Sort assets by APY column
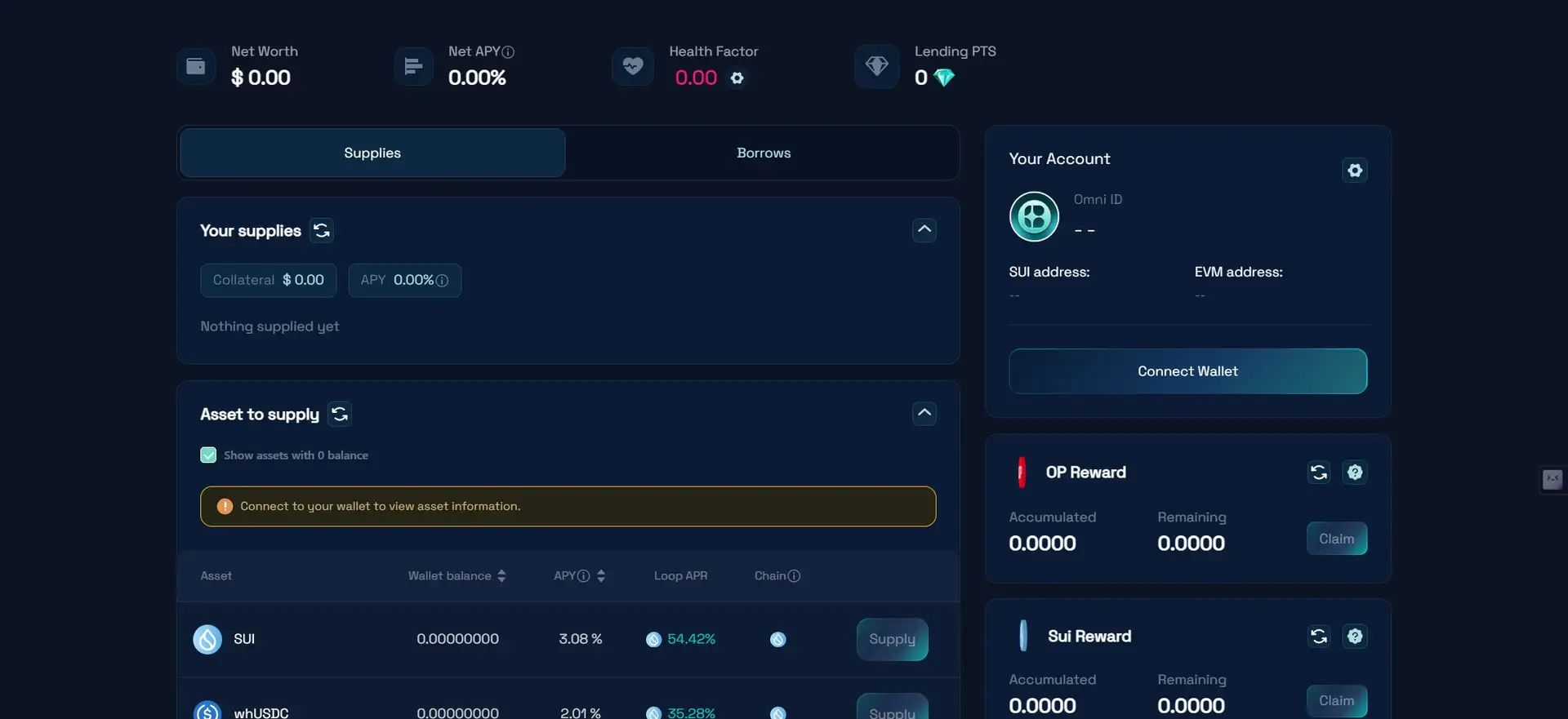This screenshot has width=1568, height=719. pos(601,576)
